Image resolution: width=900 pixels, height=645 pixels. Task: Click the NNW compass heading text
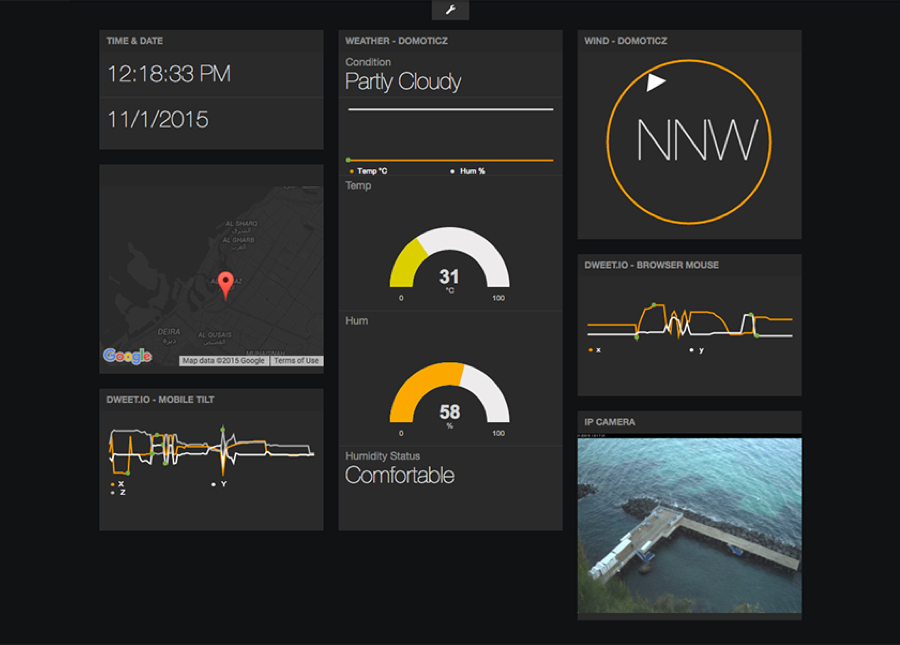(697, 141)
